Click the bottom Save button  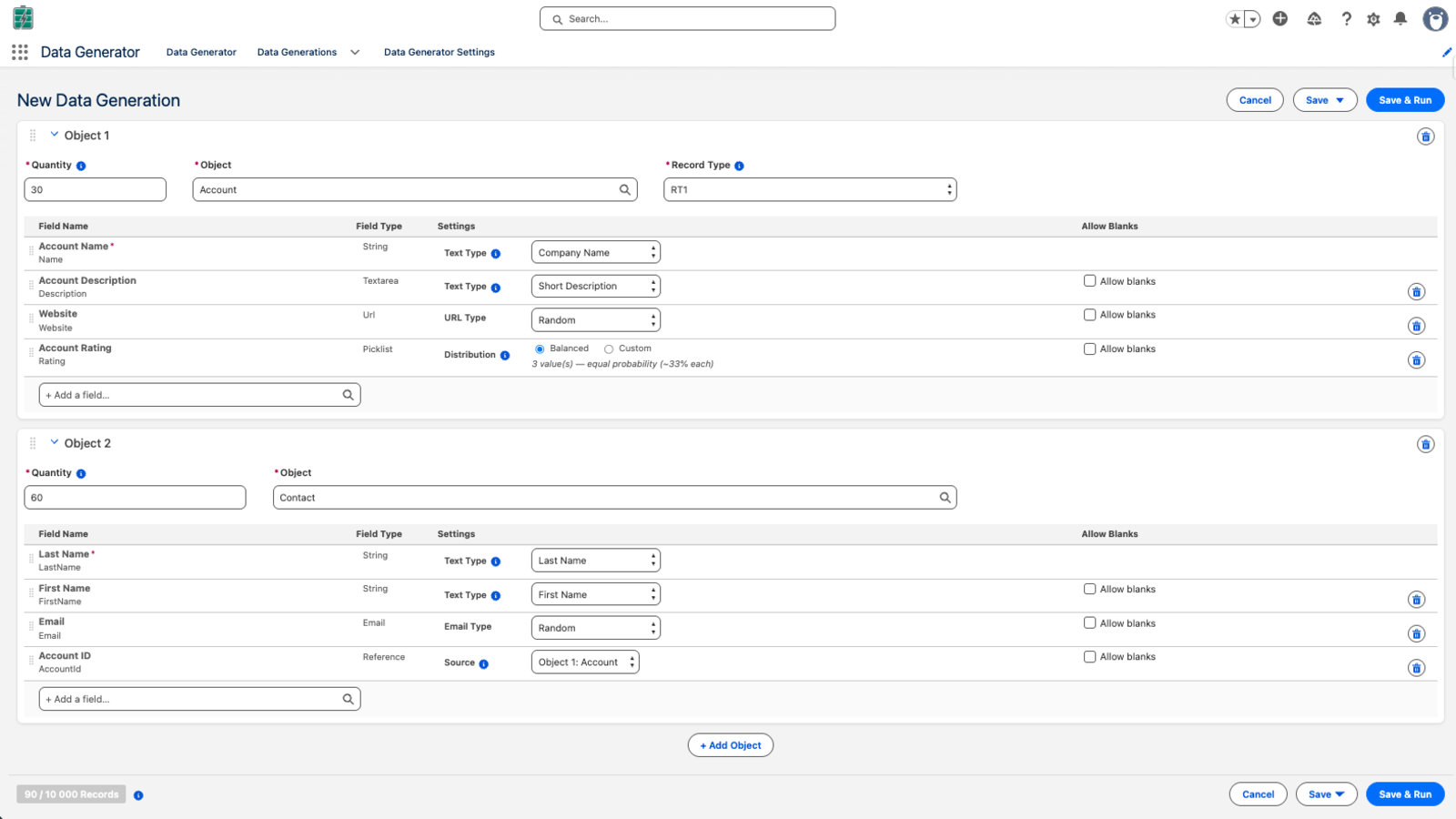(x=1327, y=794)
